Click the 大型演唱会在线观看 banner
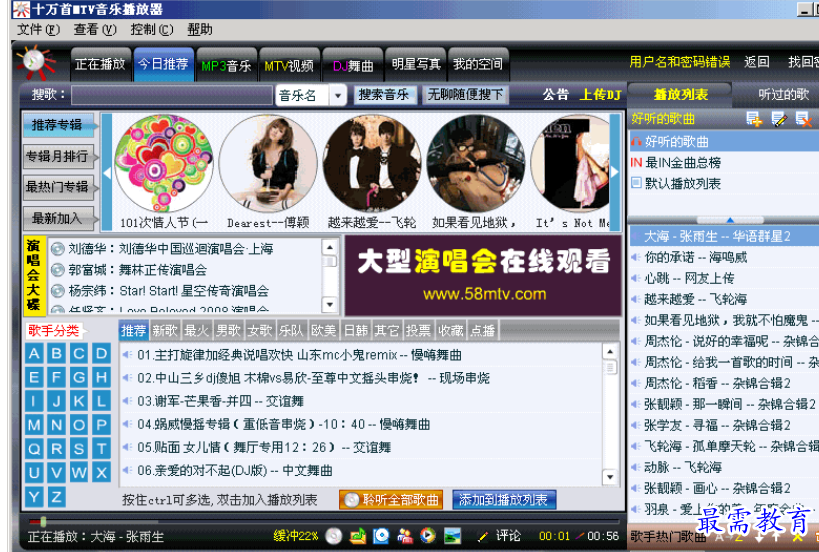The image size is (819, 552). click(483, 275)
